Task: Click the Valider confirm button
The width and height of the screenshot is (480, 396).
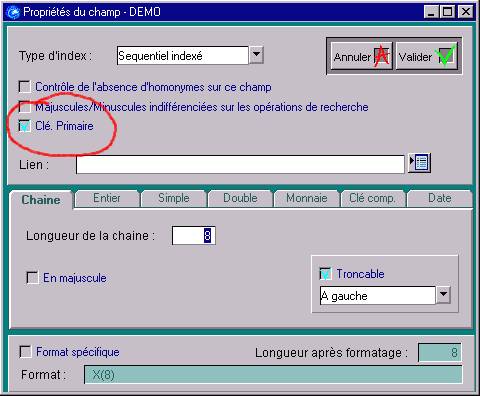Action: [x=427, y=56]
